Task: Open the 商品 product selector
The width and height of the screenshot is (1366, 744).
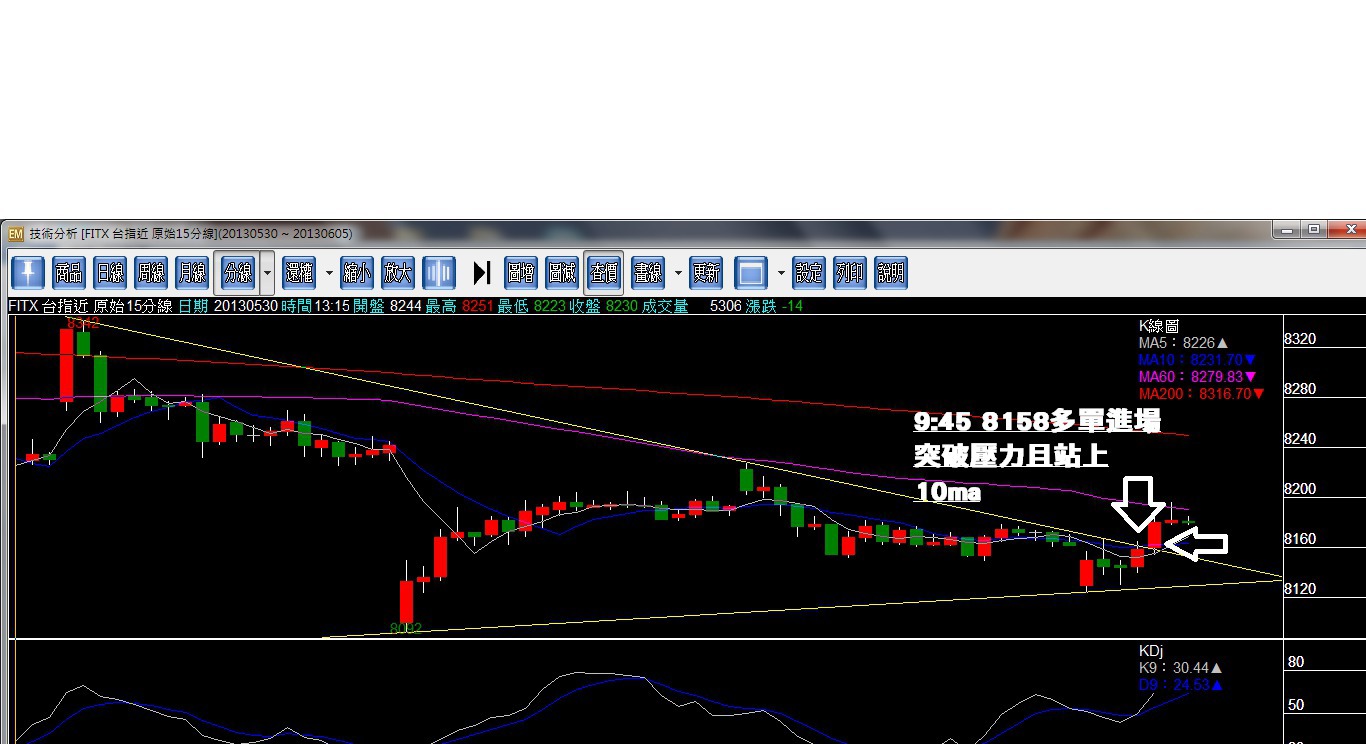Action: coord(69,272)
